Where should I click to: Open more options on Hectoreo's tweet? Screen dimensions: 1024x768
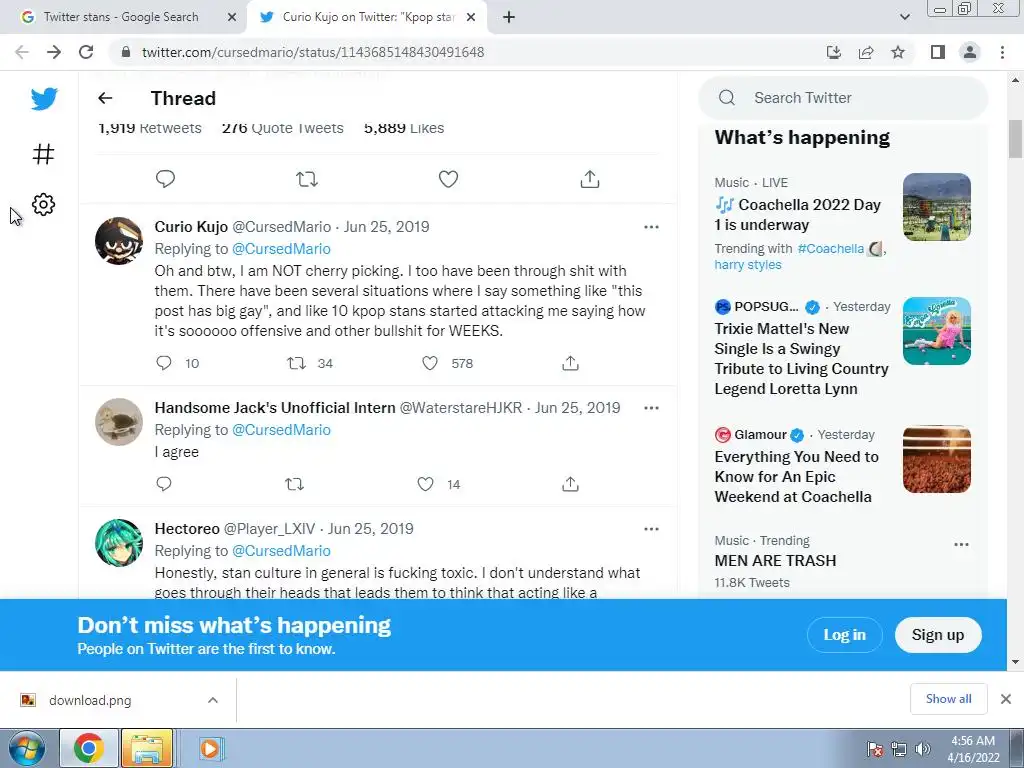tap(651, 529)
